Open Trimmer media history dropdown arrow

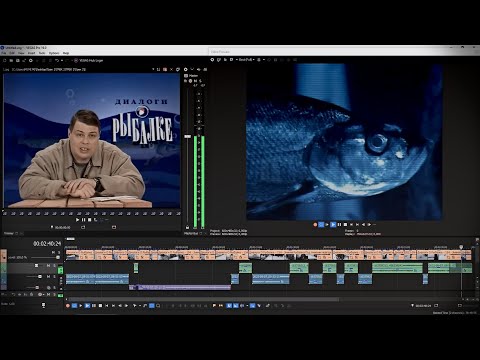point(153,69)
